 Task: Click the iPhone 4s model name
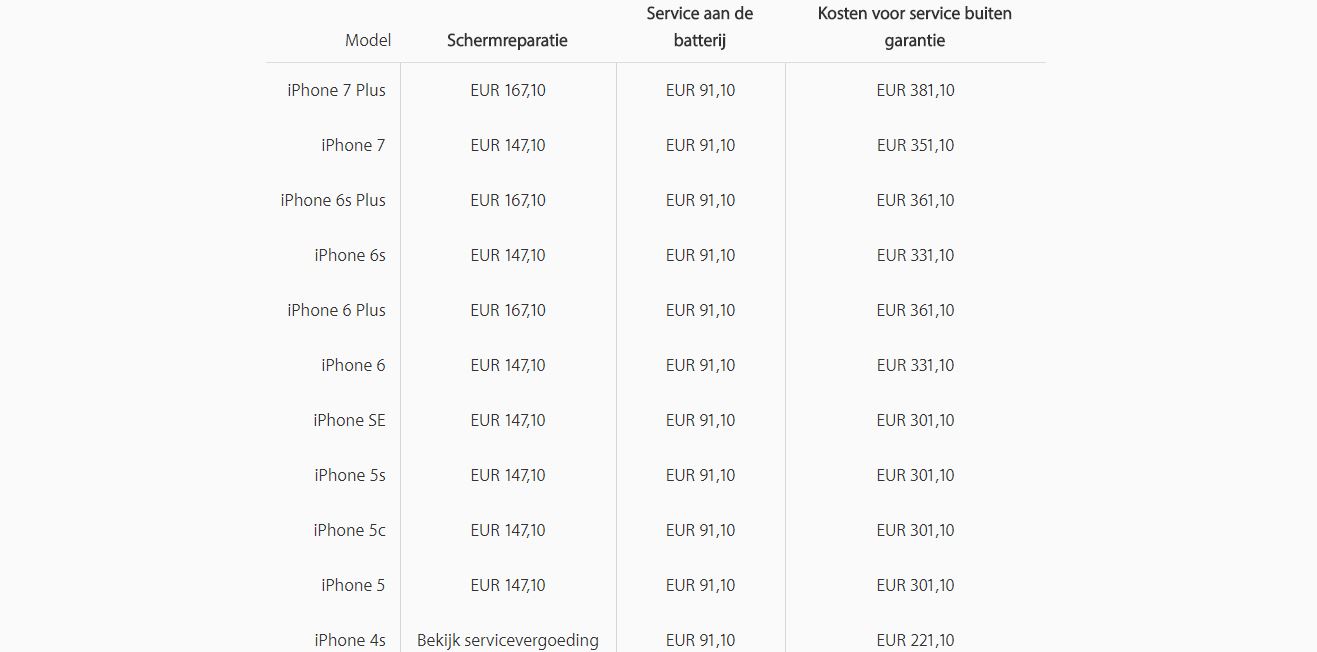click(x=350, y=640)
